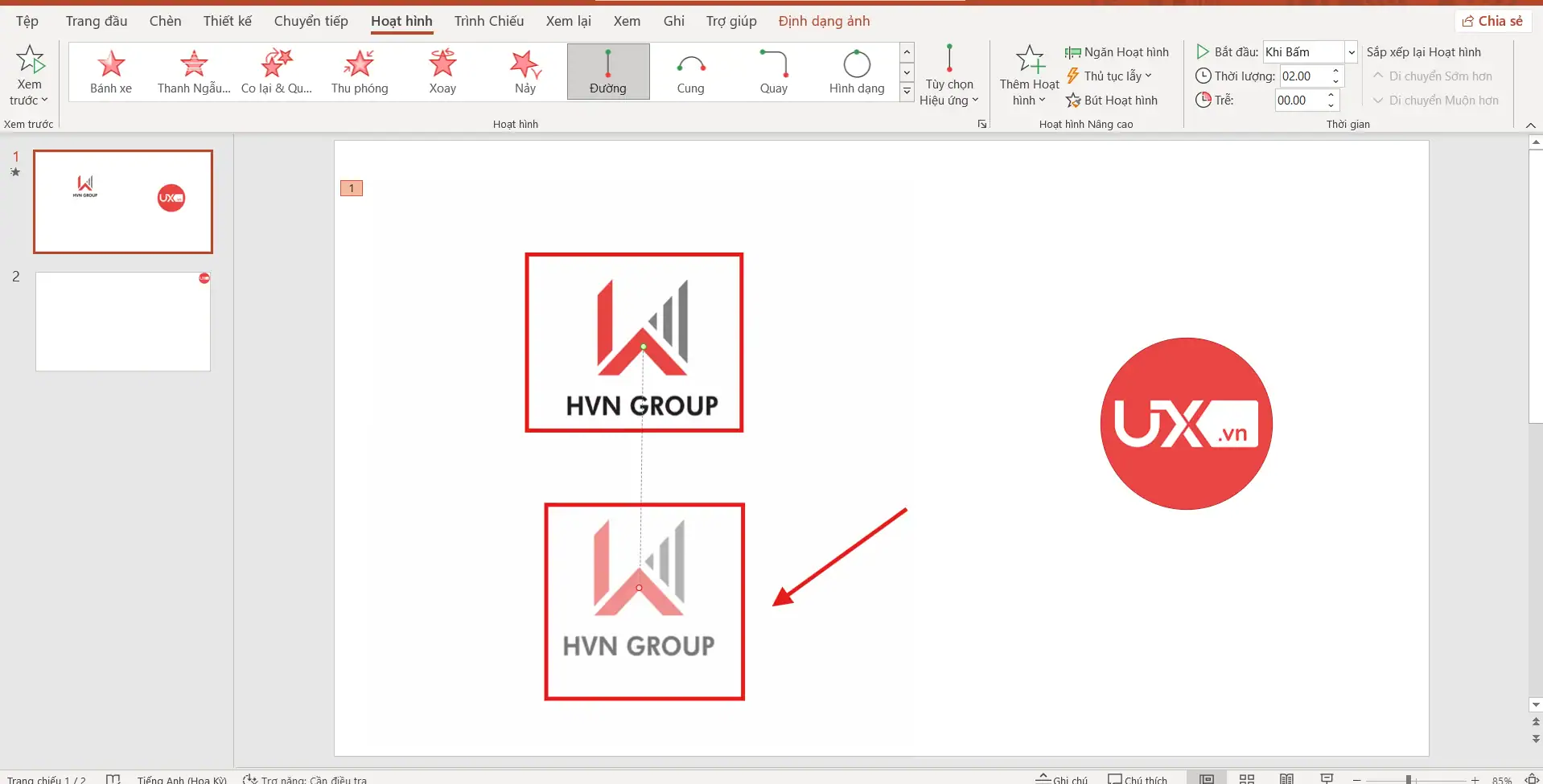This screenshot has height=784, width=1543.
Task: Switch to the Chuyển tiếp tab
Action: 311,21
